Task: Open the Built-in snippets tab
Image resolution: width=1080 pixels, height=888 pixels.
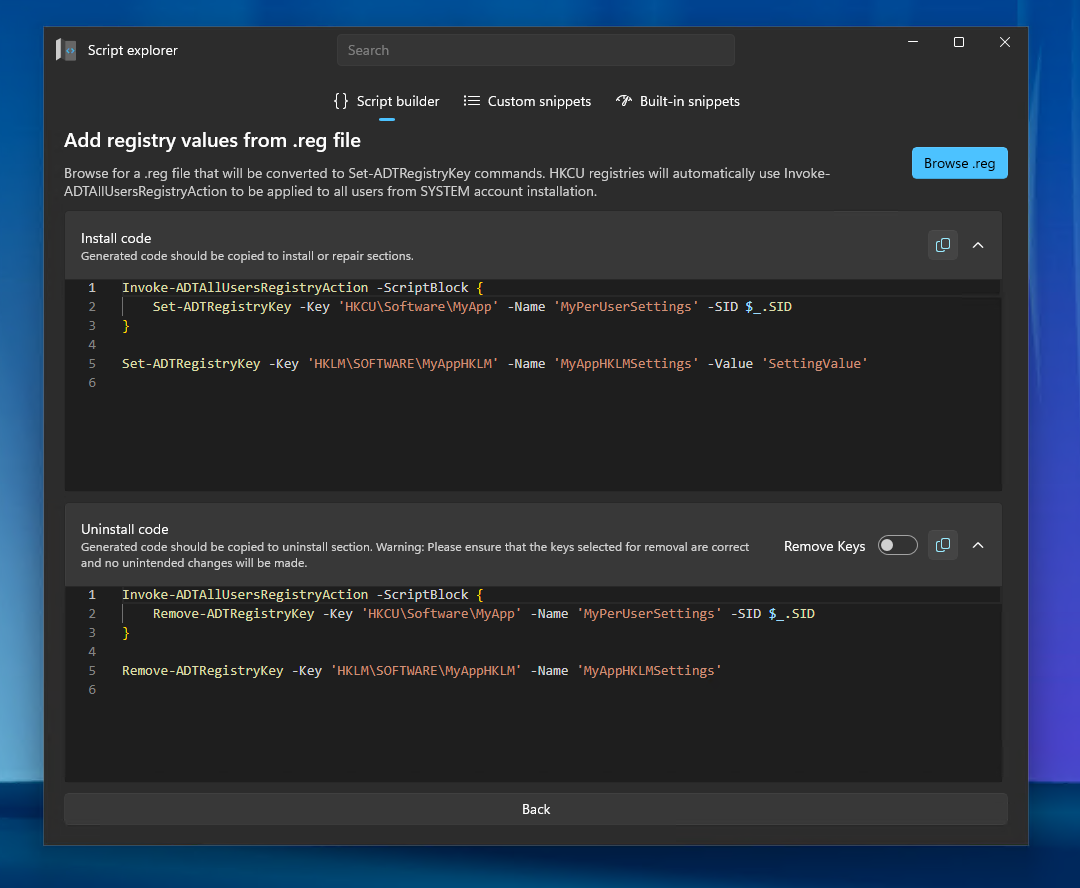Action: pyautogui.click(x=678, y=101)
